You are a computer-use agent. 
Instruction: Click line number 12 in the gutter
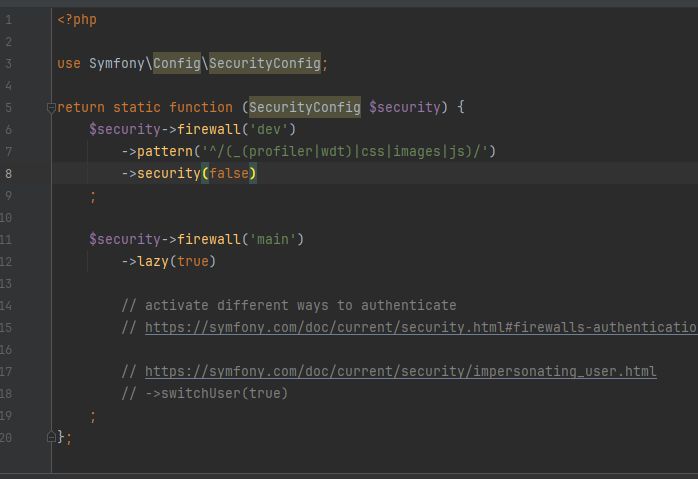[6, 261]
